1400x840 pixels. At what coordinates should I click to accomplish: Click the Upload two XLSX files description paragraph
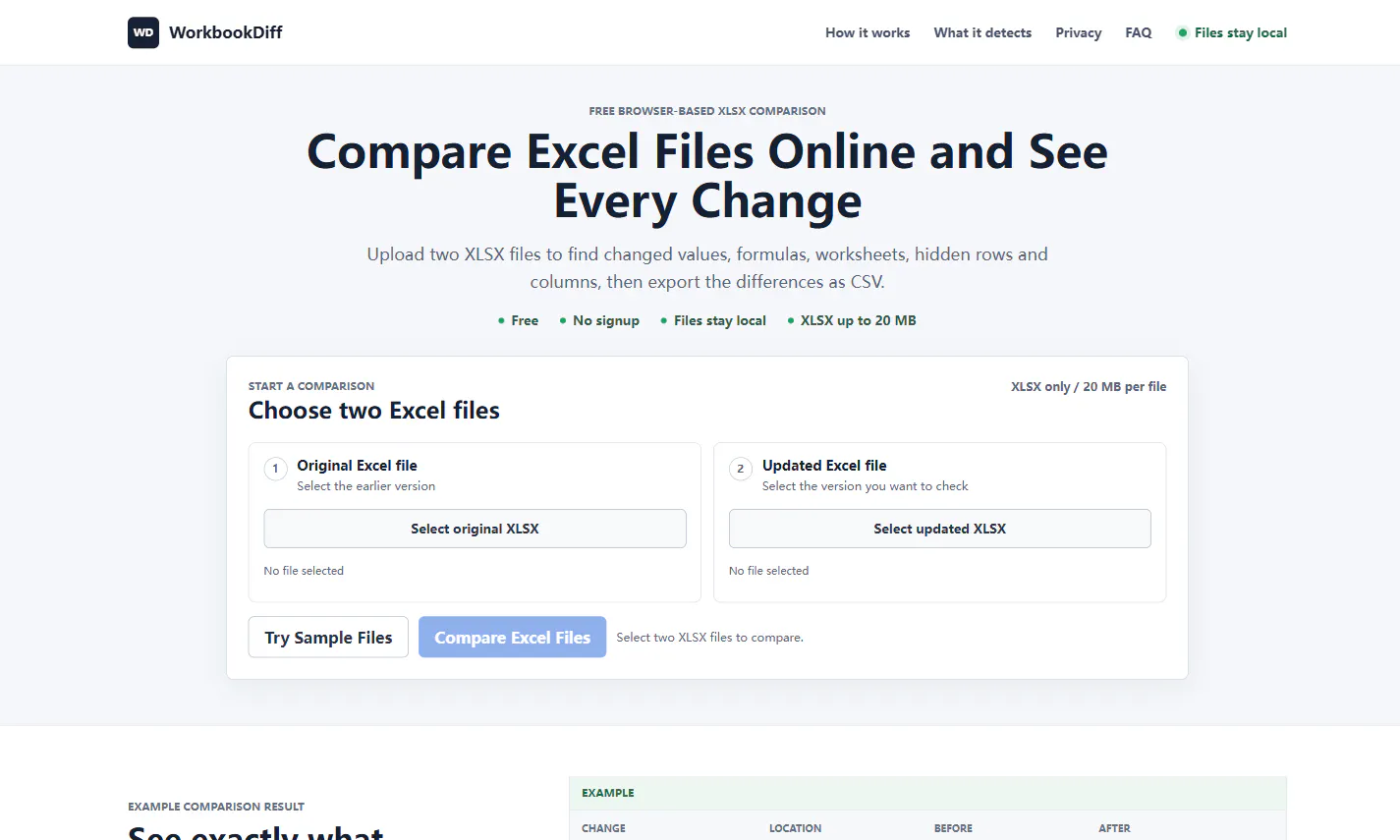(707, 268)
